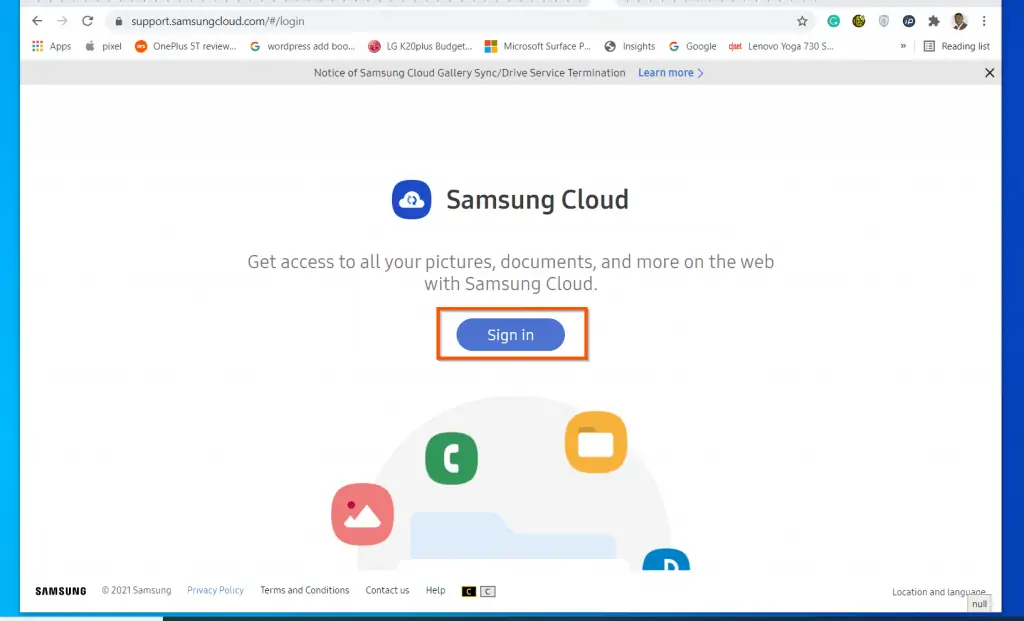
Task: Open the Chrome three-dot menu
Action: click(x=985, y=20)
